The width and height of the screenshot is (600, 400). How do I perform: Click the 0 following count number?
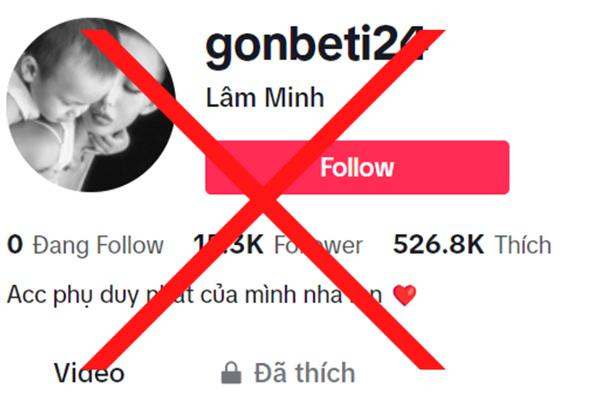pyautogui.click(x=15, y=244)
